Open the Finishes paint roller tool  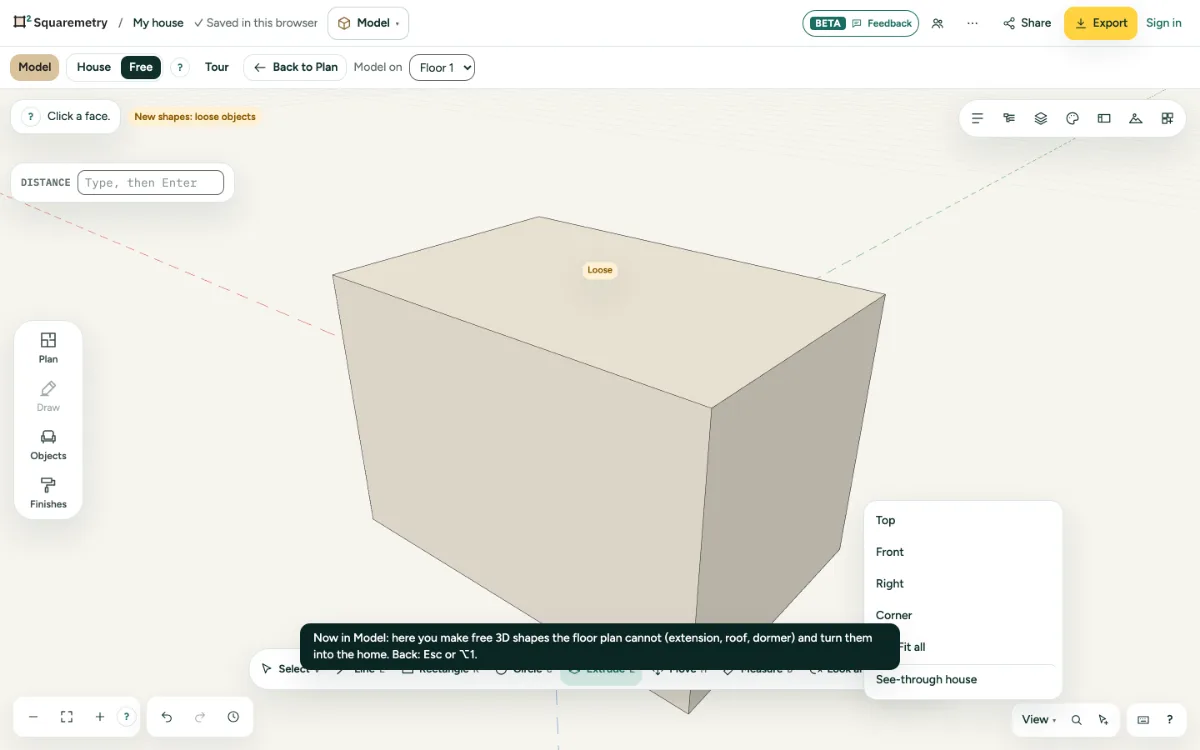pos(48,493)
